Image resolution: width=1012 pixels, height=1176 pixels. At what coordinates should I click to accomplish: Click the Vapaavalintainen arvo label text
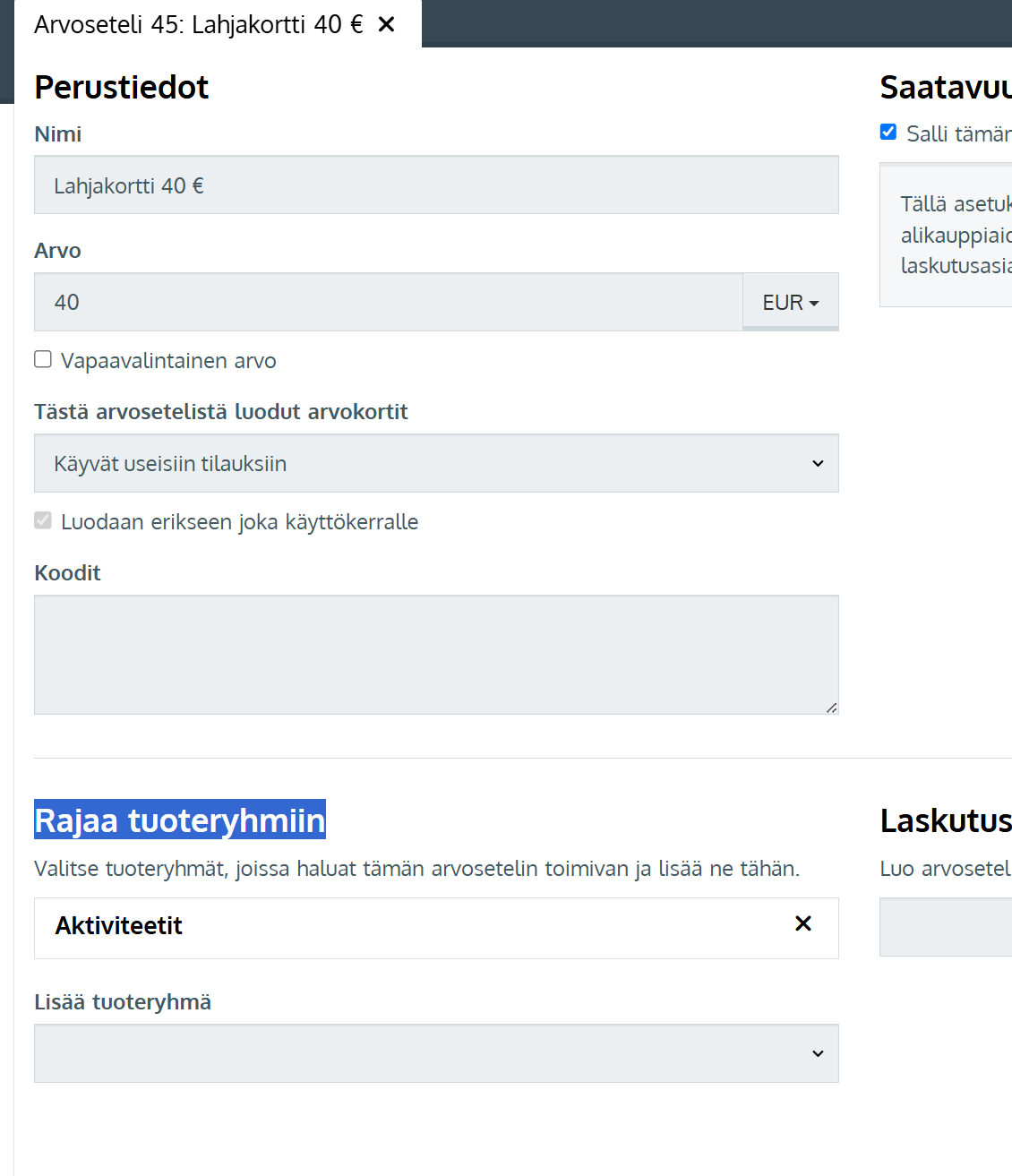point(168,361)
